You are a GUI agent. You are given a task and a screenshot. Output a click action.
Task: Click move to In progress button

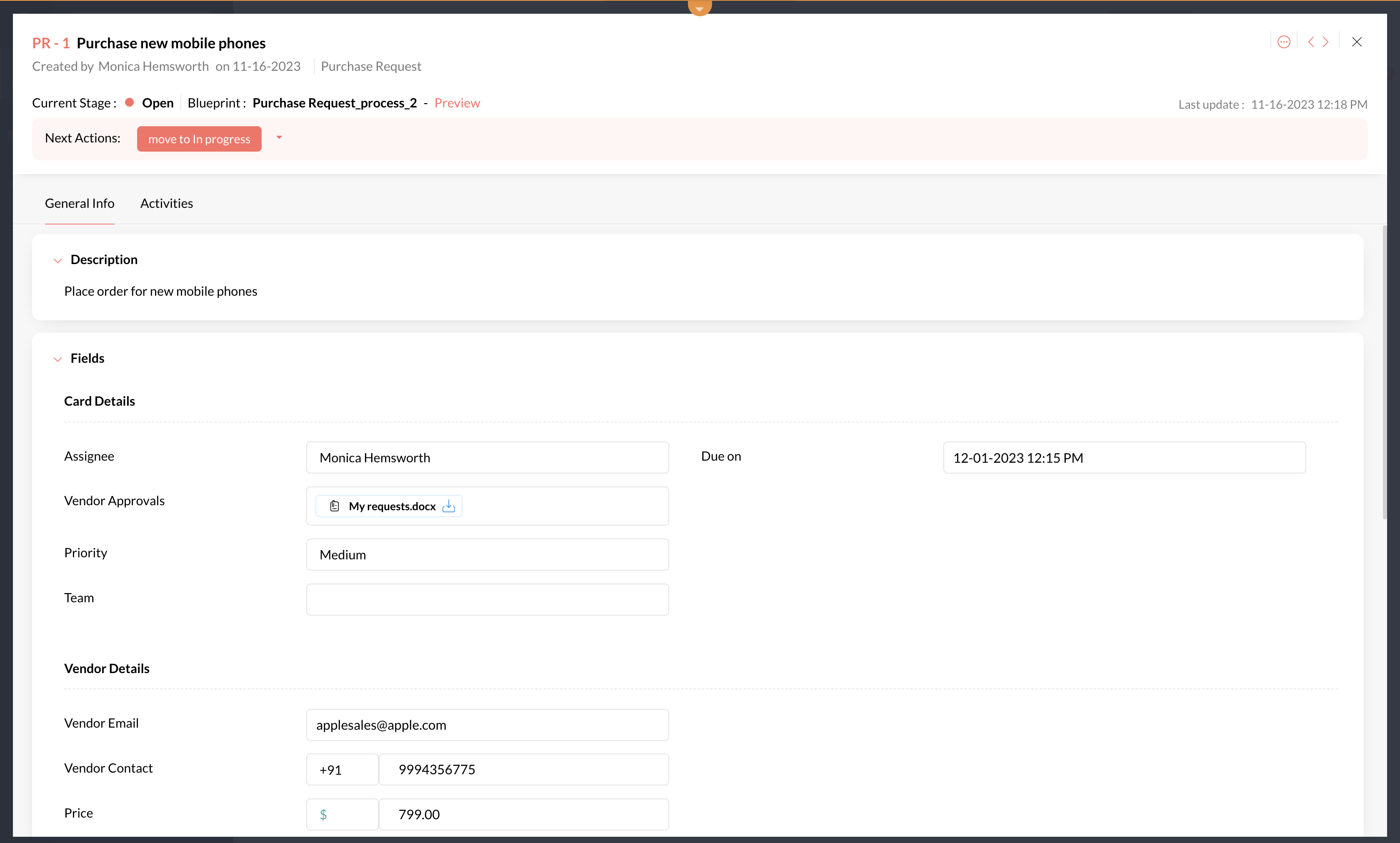coord(199,139)
